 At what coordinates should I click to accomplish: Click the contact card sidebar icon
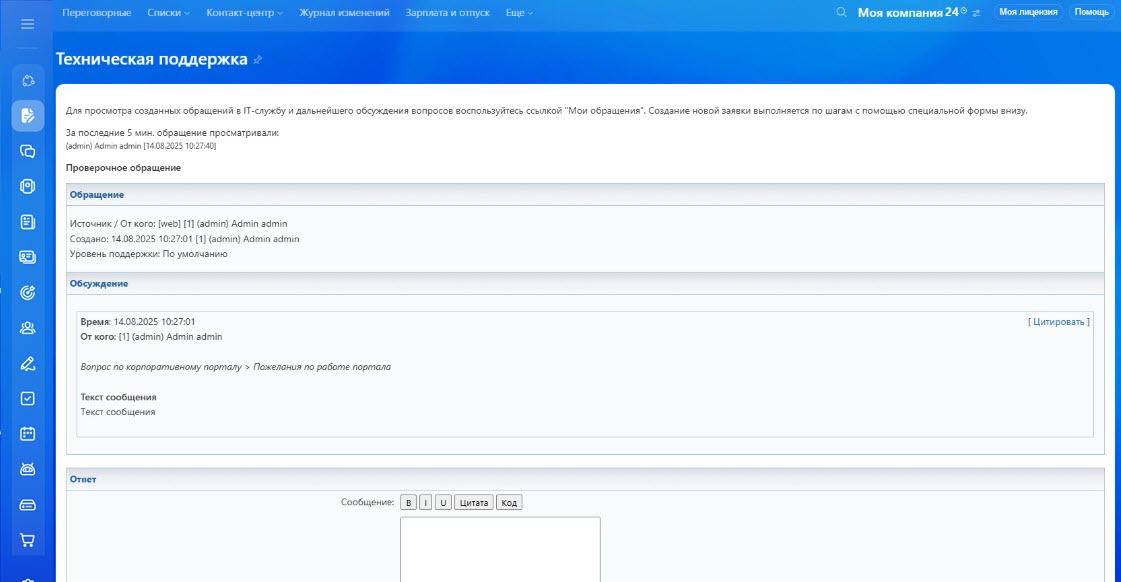(27, 257)
